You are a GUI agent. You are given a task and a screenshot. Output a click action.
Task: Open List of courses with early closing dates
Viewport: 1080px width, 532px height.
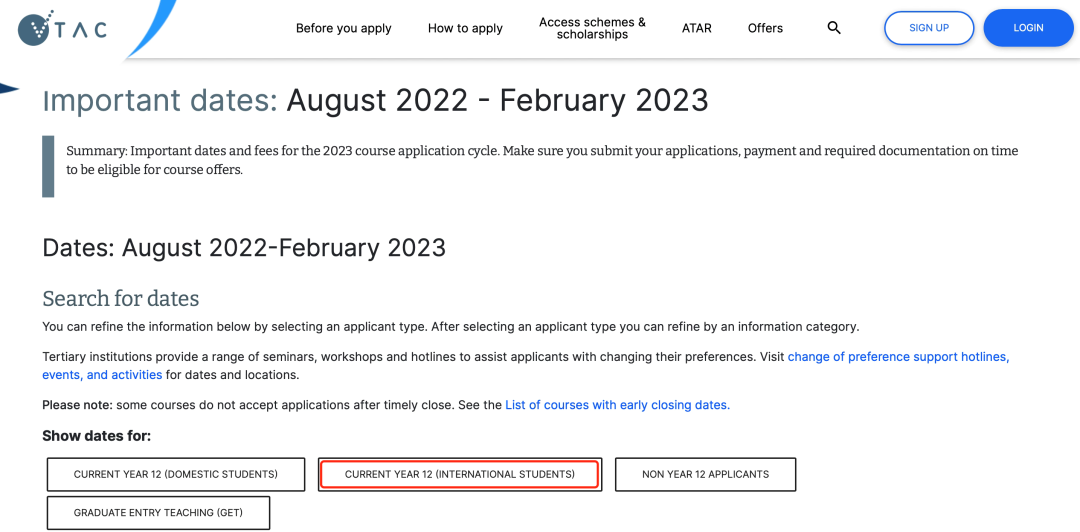(x=617, y=405)
